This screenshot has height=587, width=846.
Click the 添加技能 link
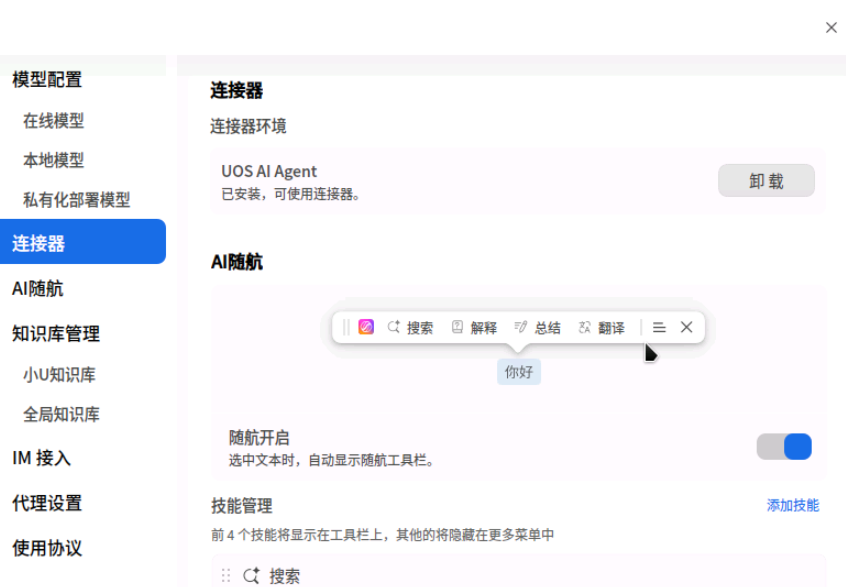click(793, 506)
